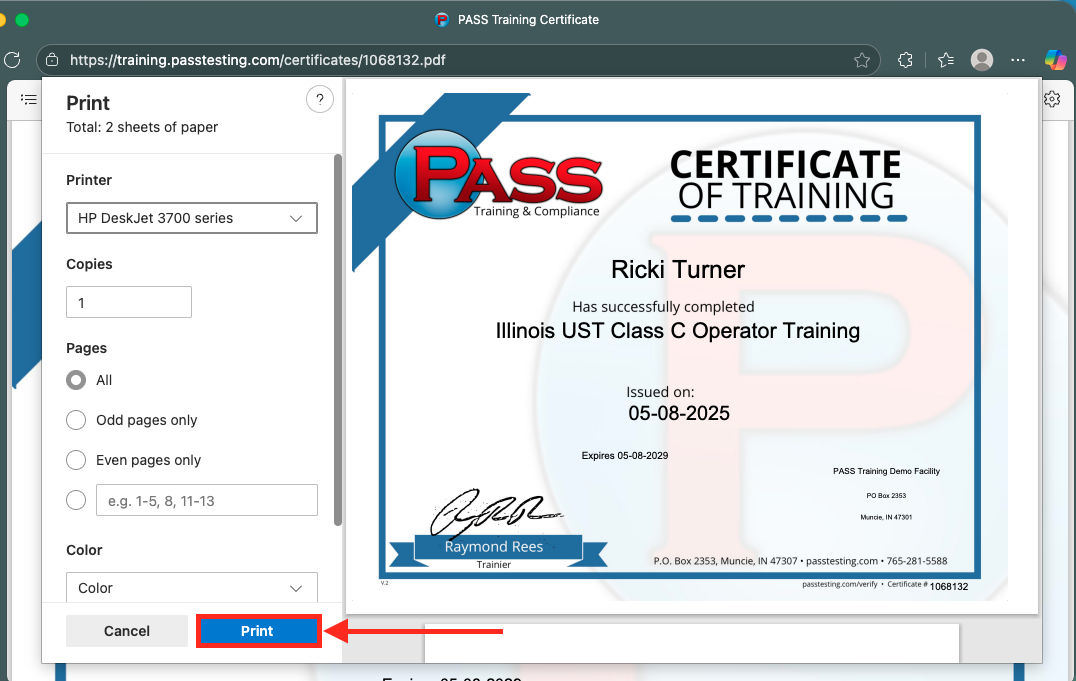Click the PASS Training Certificate tab title
Image resolution: width=1076 pixels, height=681 pixels.
(528, 20)
